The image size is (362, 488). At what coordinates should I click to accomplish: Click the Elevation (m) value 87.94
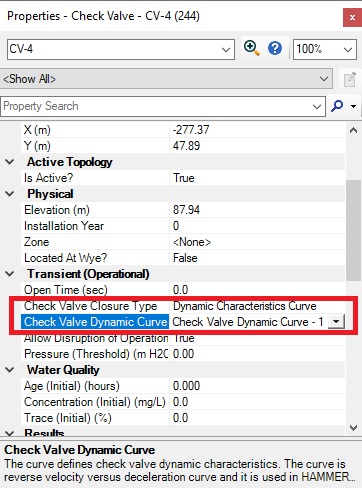tap(186, 210)
